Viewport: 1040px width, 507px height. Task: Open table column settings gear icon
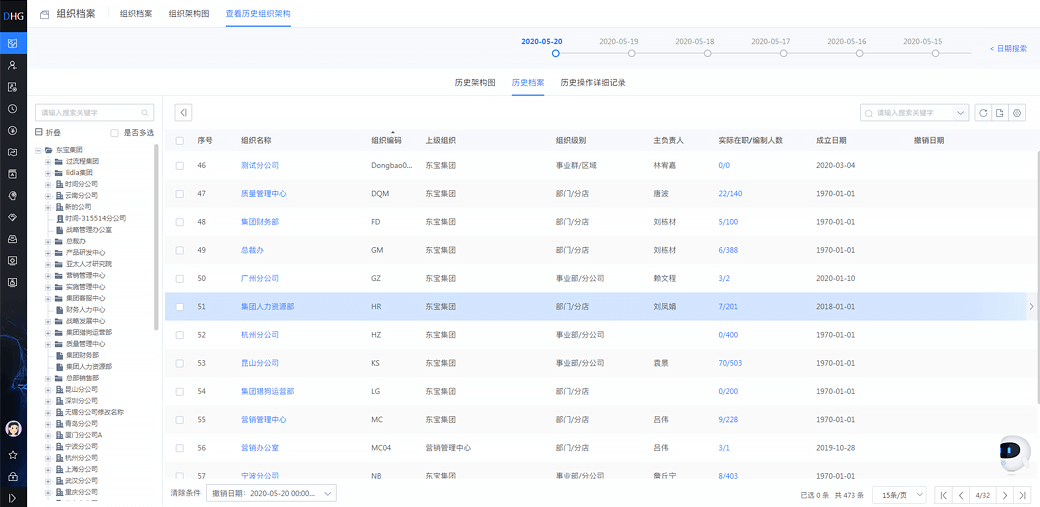pyautogui.click(x=1017, y=113)
